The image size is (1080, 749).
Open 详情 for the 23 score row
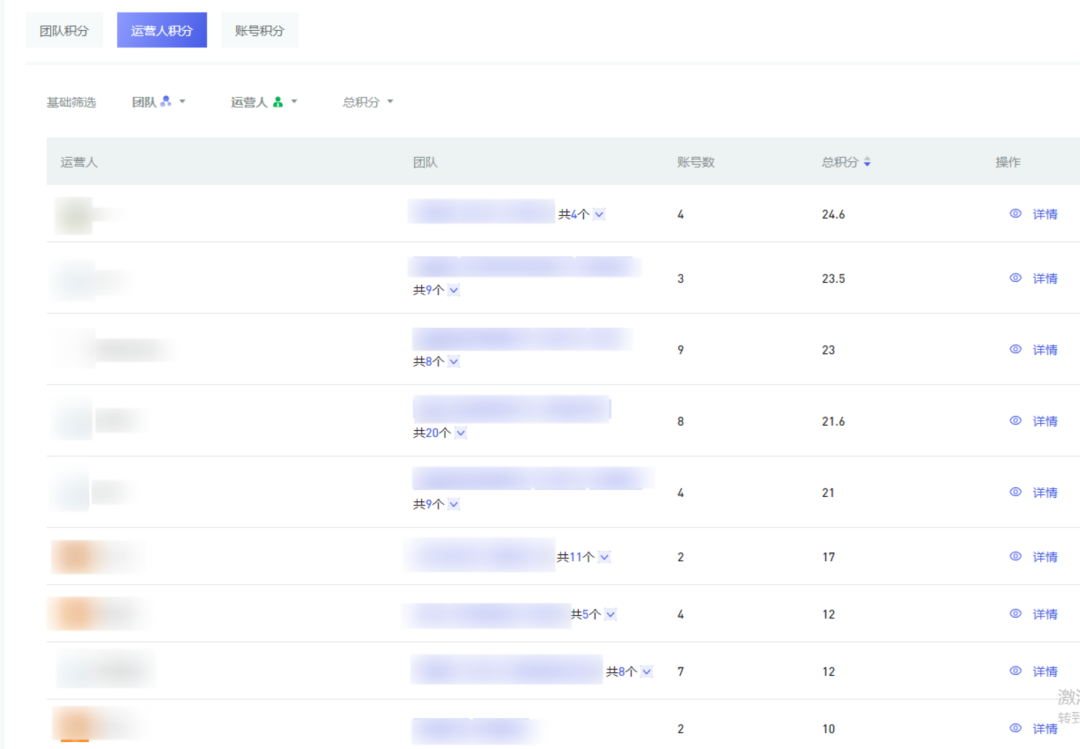point(1044,350)
